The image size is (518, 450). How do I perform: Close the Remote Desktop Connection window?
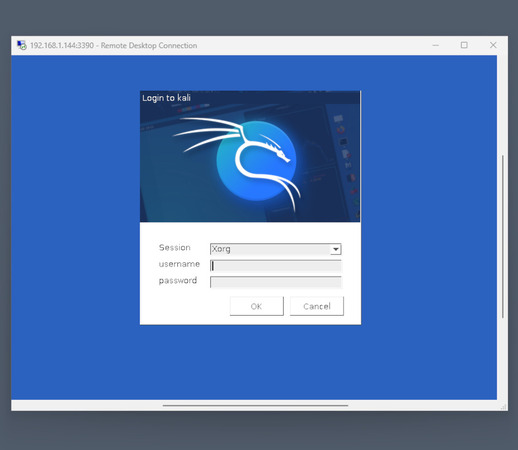point(493,45)
